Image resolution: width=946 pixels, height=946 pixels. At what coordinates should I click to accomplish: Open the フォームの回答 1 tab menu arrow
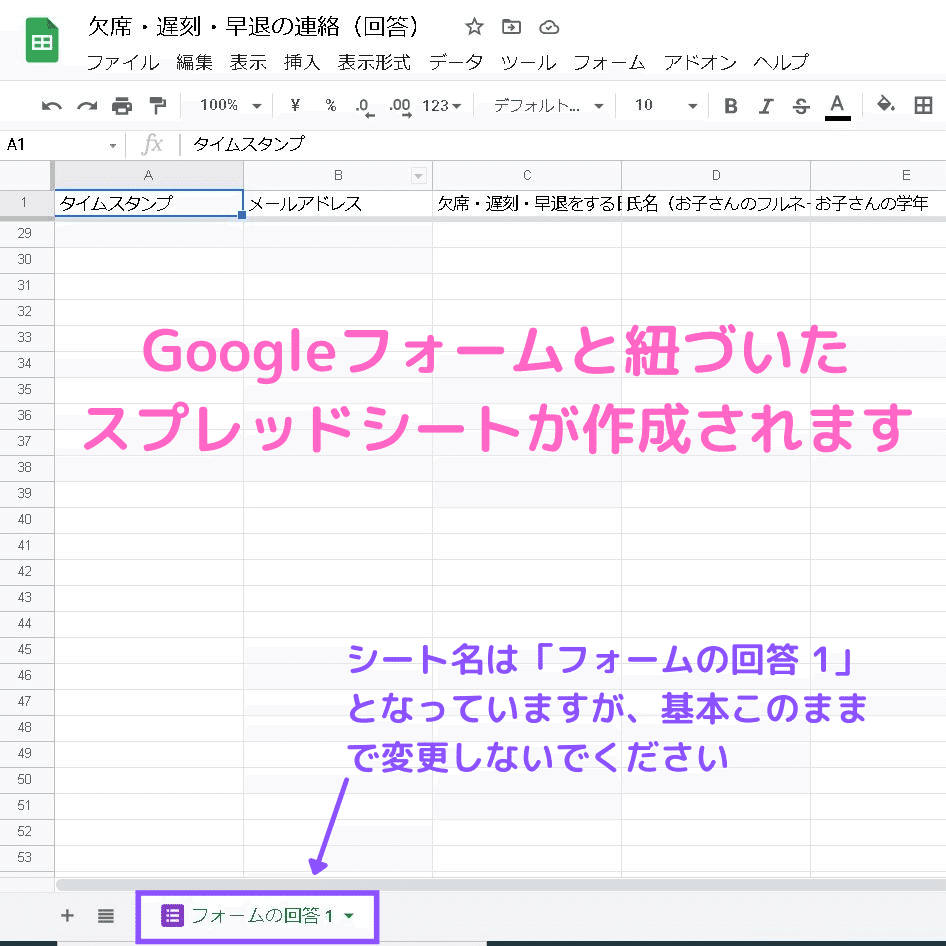(x=349, y=916)
